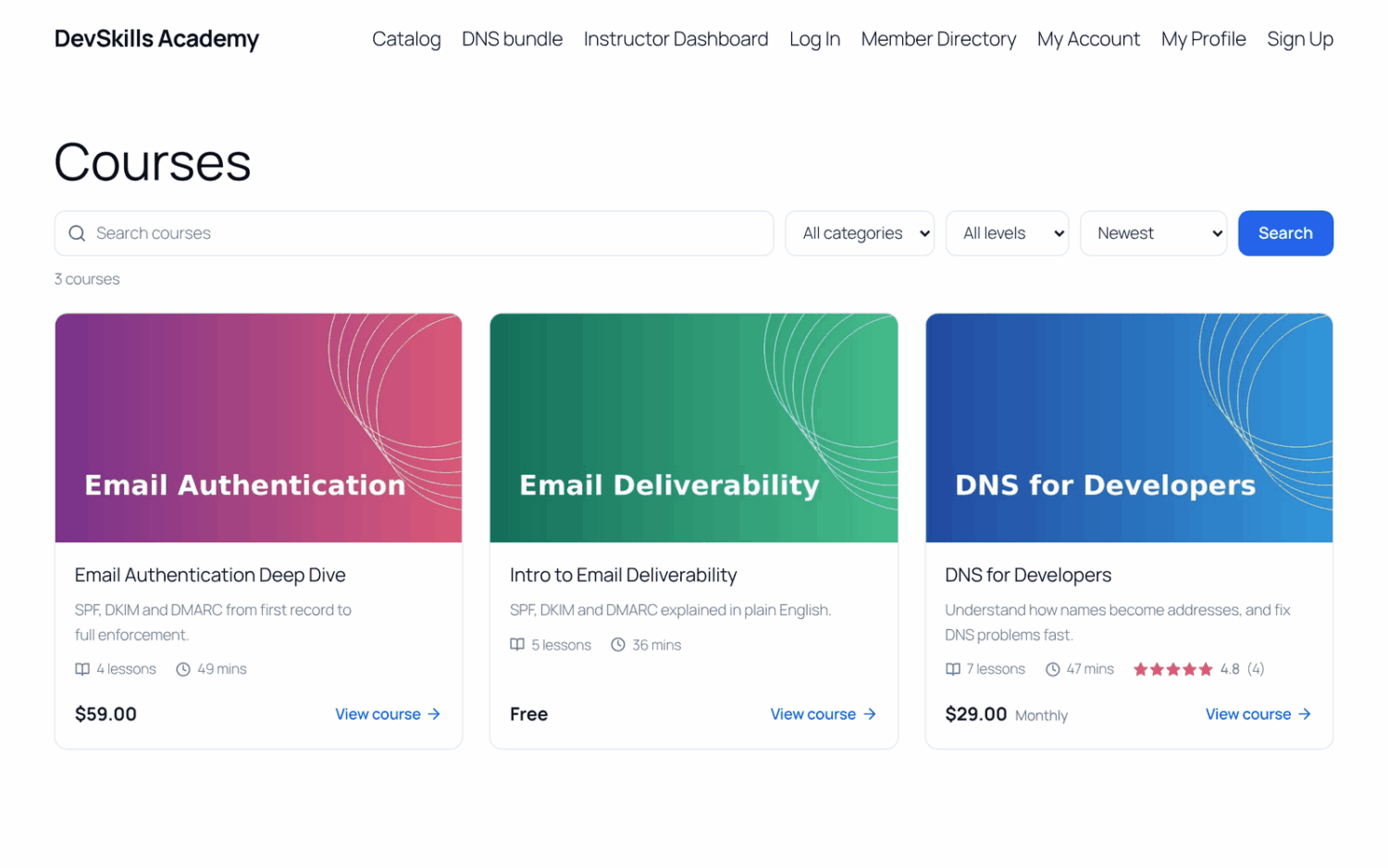This screenshot has height=868, width=1388.
Task: Click the Free price label
Action: [x=529, y=714]
